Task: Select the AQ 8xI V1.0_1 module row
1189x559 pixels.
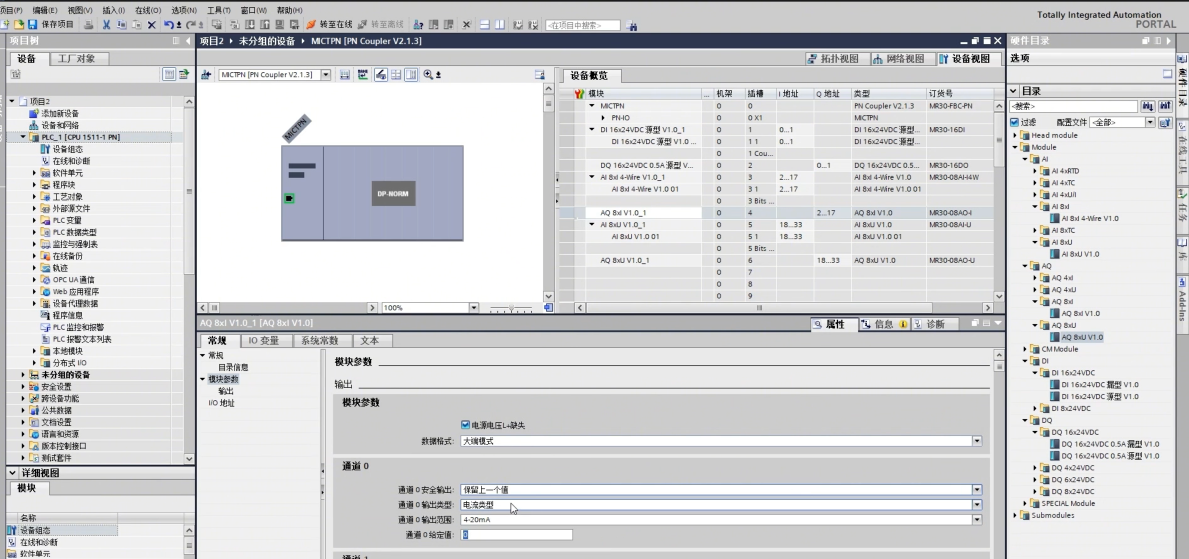Action: click(x=776, y=213)
